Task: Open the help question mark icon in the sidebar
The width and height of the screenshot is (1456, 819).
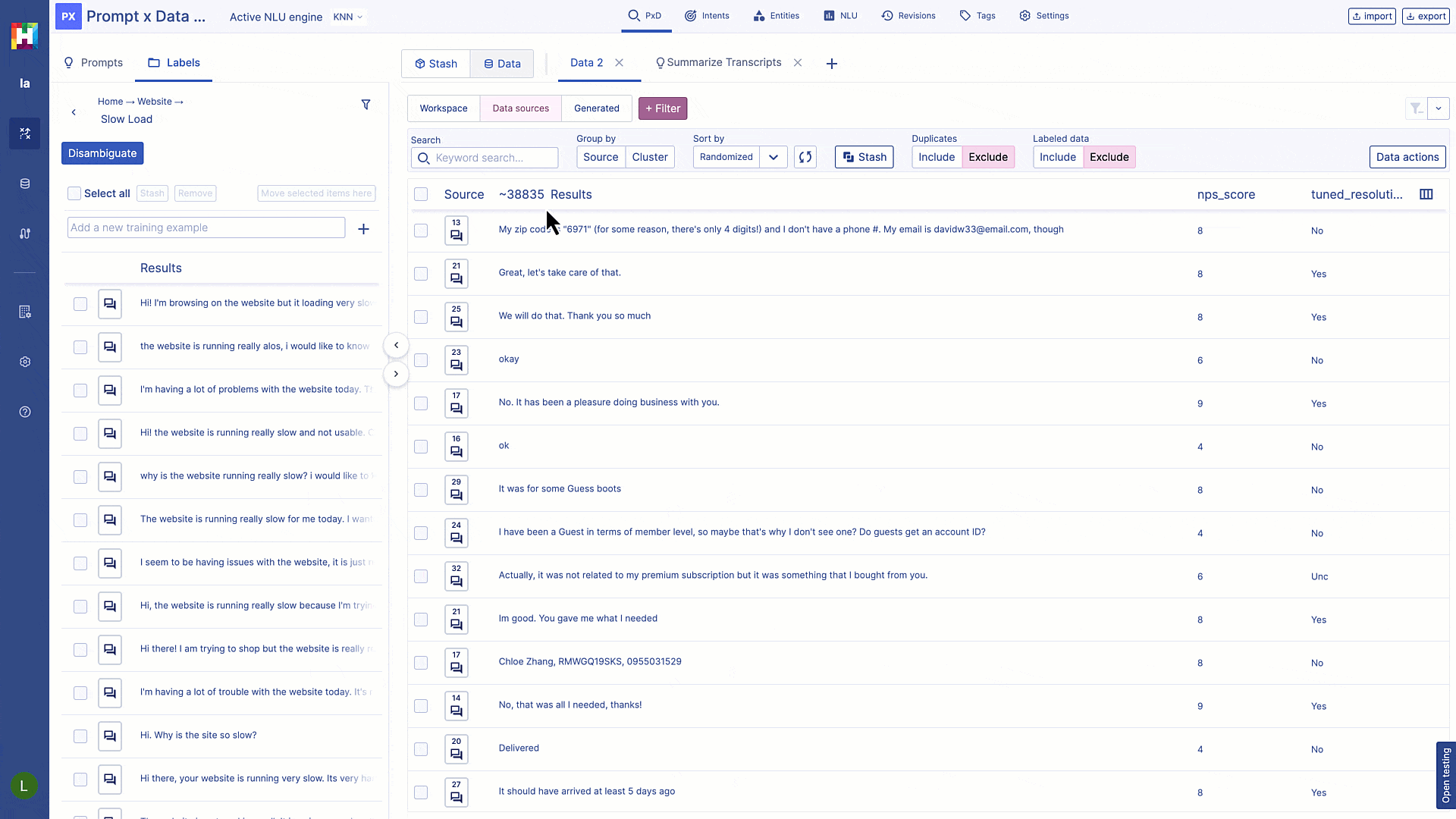Action: [25, 412]
